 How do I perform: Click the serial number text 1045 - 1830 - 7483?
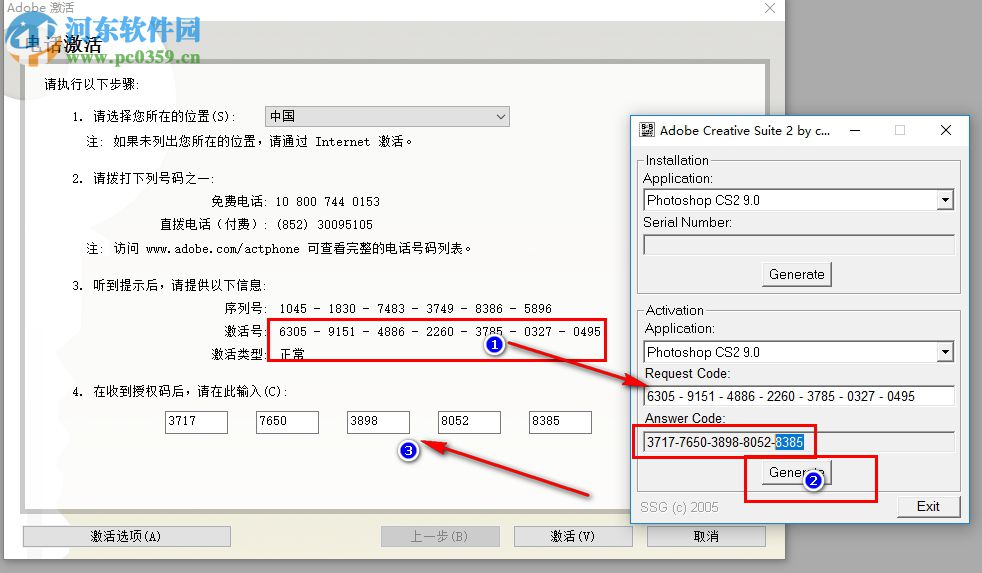point(341,309)
